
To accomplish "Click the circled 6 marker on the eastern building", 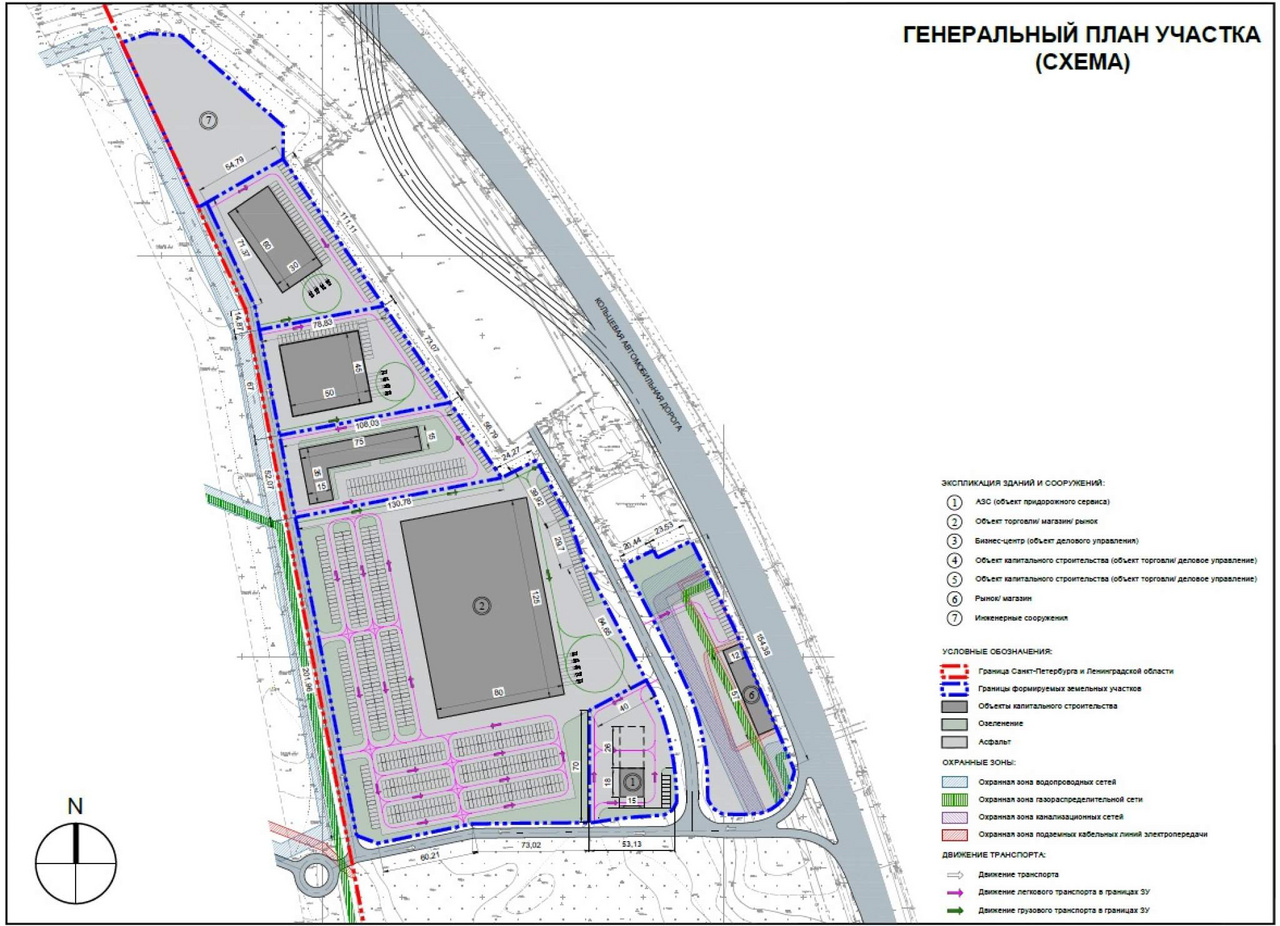I will click(x=749, y=693).
